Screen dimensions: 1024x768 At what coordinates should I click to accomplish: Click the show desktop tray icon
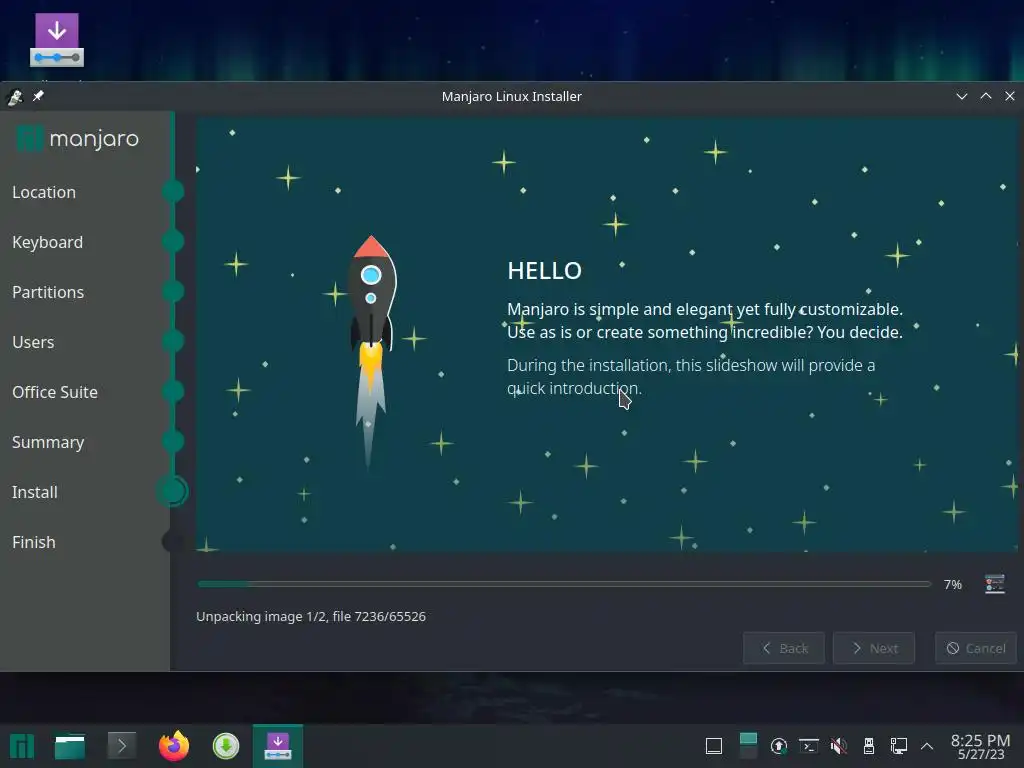click(x=714, y=746)
